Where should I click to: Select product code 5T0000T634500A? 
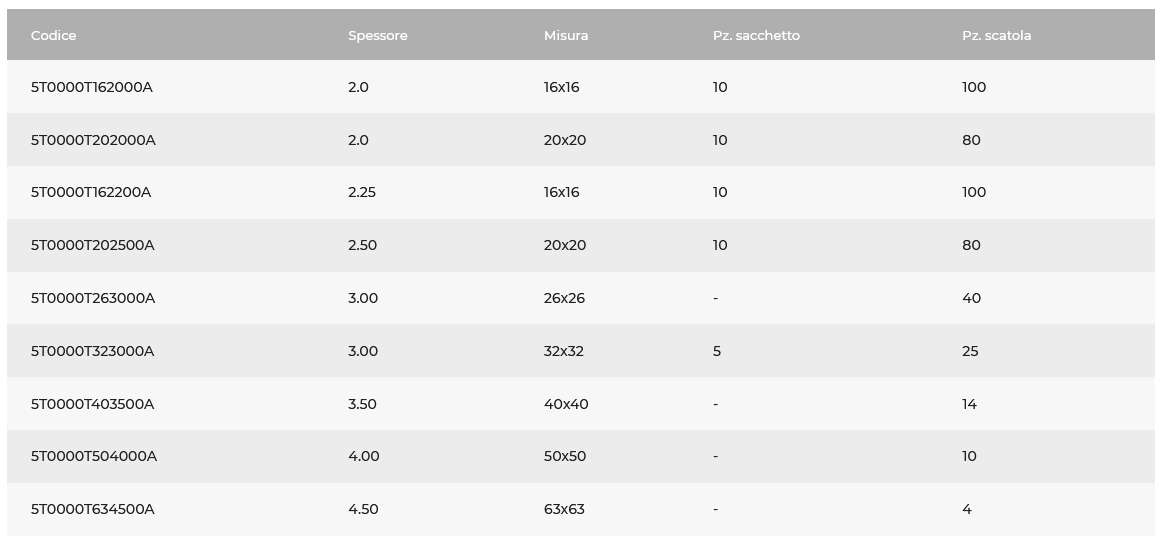tap(92, 509)
